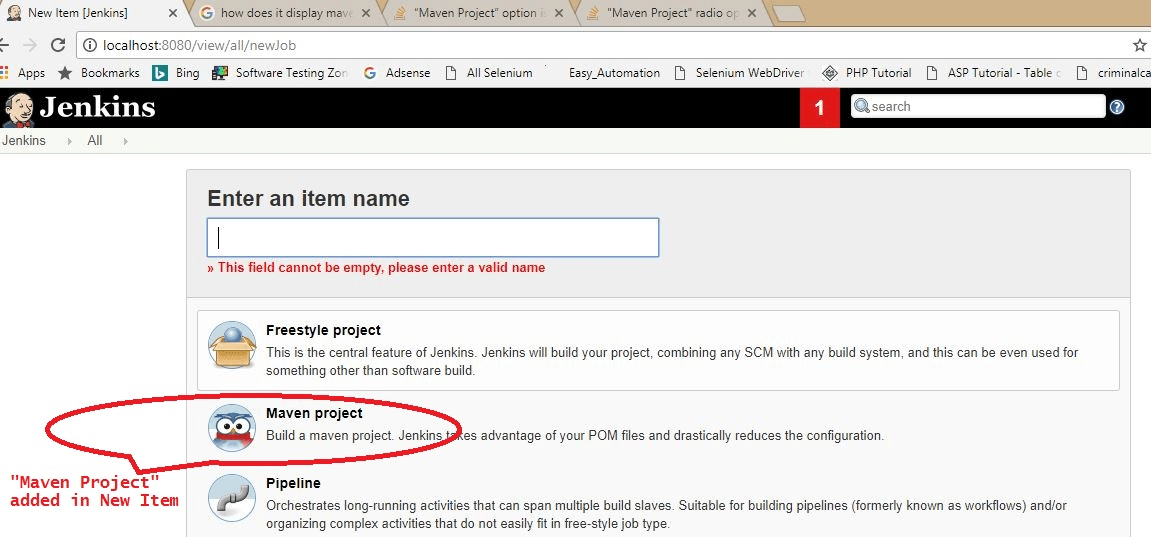Click the Jenkins butler logo icon
This screenshot has width=1151, height=537.
click(x=18, y=109)
